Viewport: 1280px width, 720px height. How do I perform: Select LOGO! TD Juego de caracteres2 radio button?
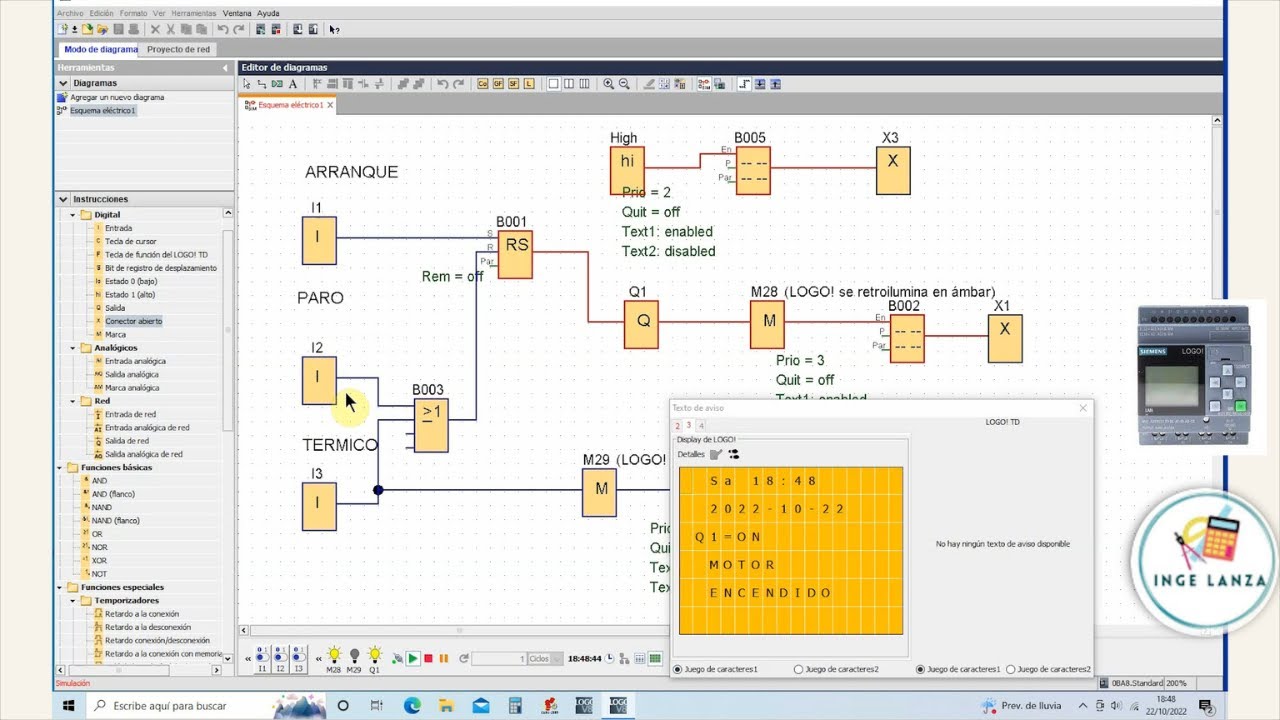(x=1011, y=669)
